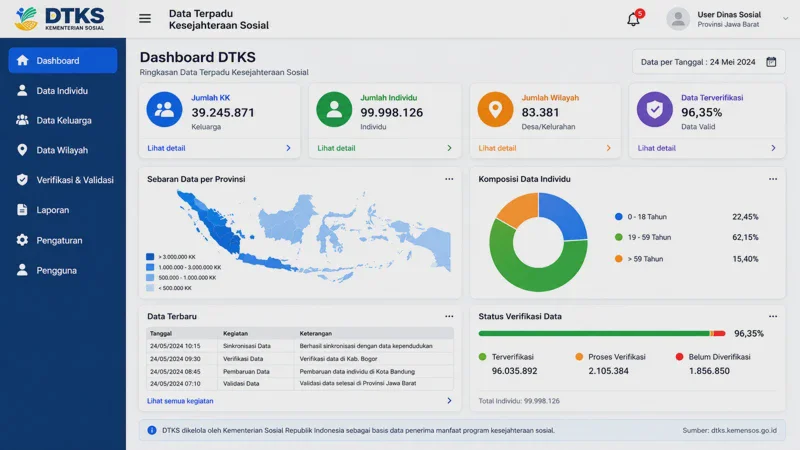Click the green Jumlah Individu person icon

[334, 110]
